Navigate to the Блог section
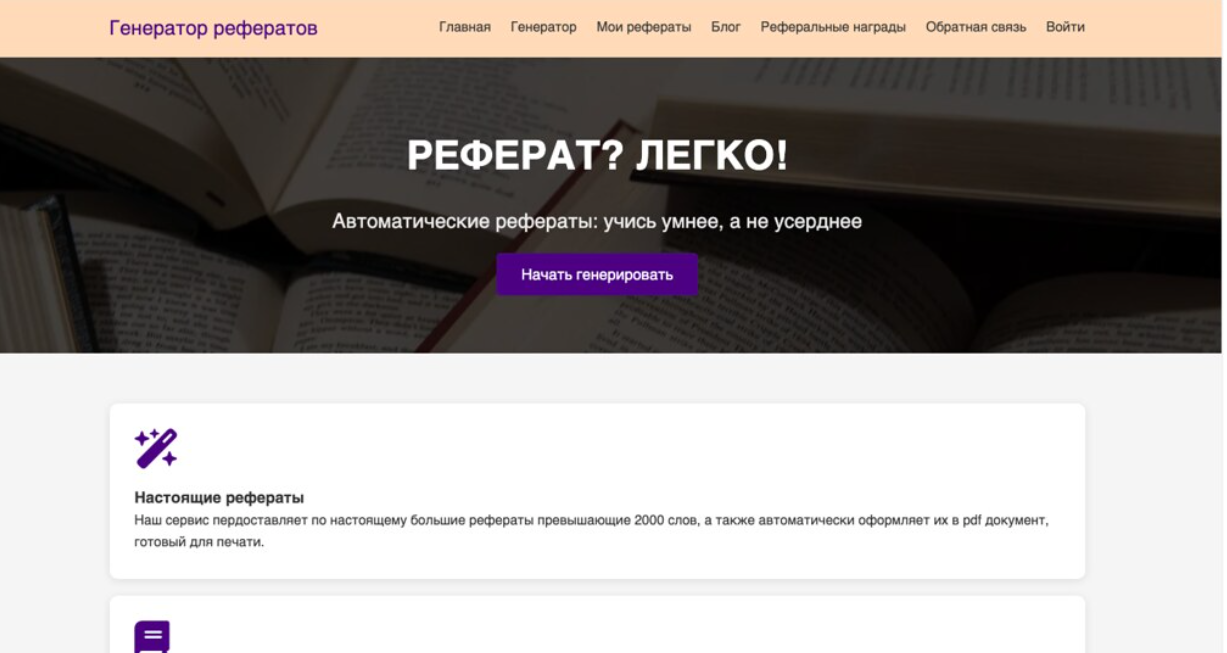Image resolution: width=1227 pixels, height=653 pixels. click(x=725, y=27)
